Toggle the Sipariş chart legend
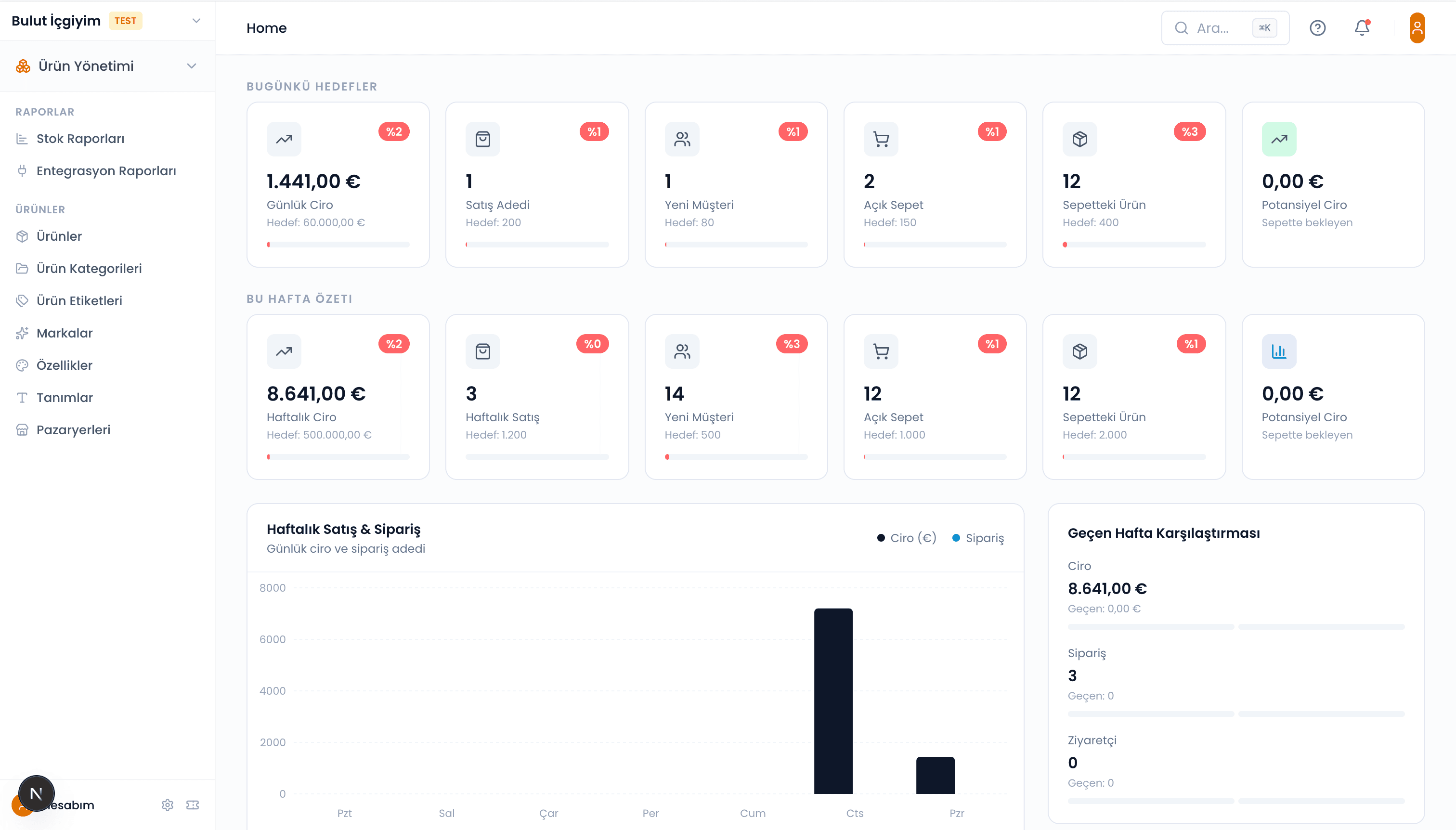The height and width of the screenshot is (830, 1456). 977,538
